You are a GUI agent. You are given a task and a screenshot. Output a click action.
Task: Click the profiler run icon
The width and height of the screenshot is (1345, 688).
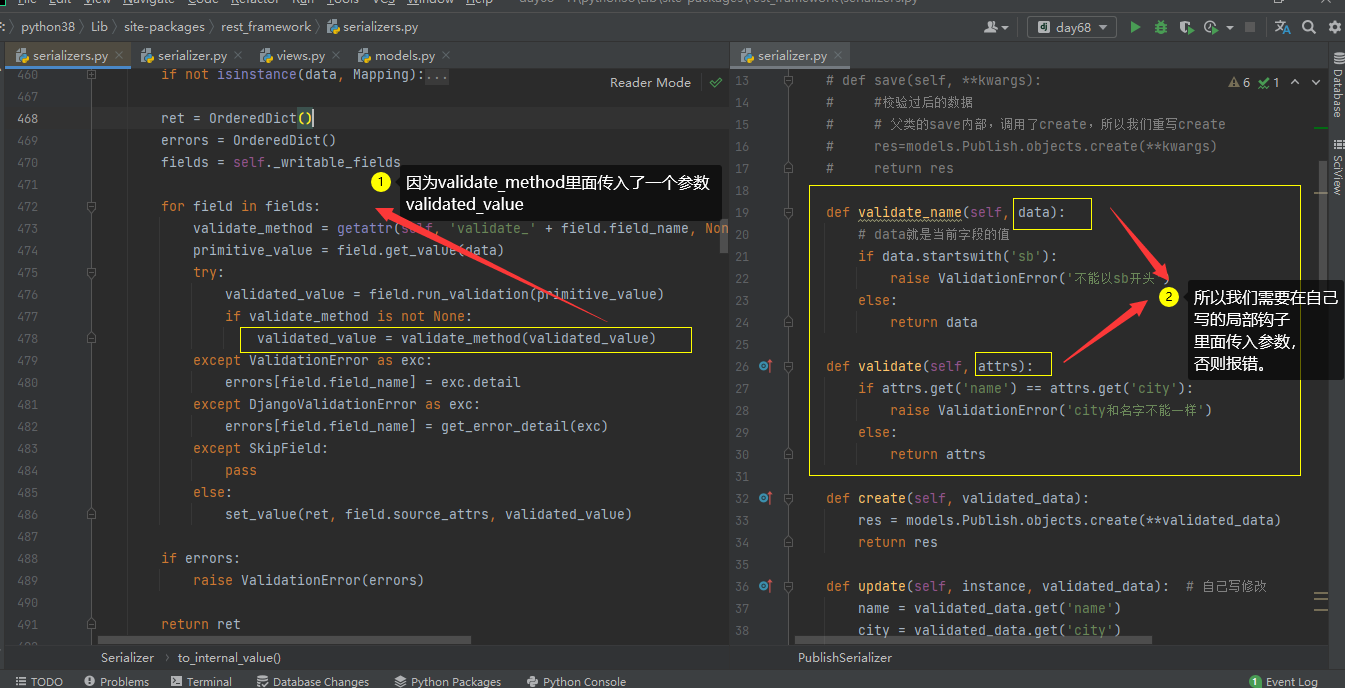1211,27
